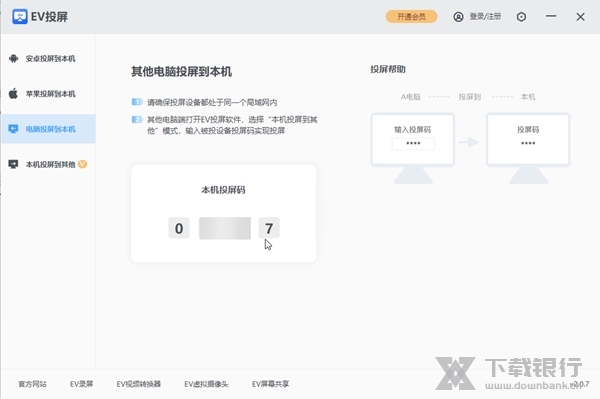Open the hexagon settings icon
This screenshot has width=600, height=399.
pos(521,17)
